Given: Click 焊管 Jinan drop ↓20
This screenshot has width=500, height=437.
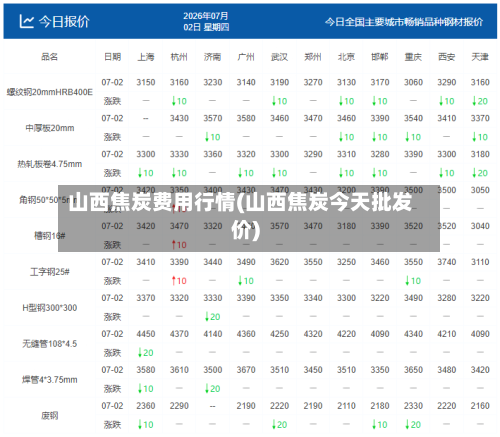Looking at the screenshot, I should coord(213,389).
